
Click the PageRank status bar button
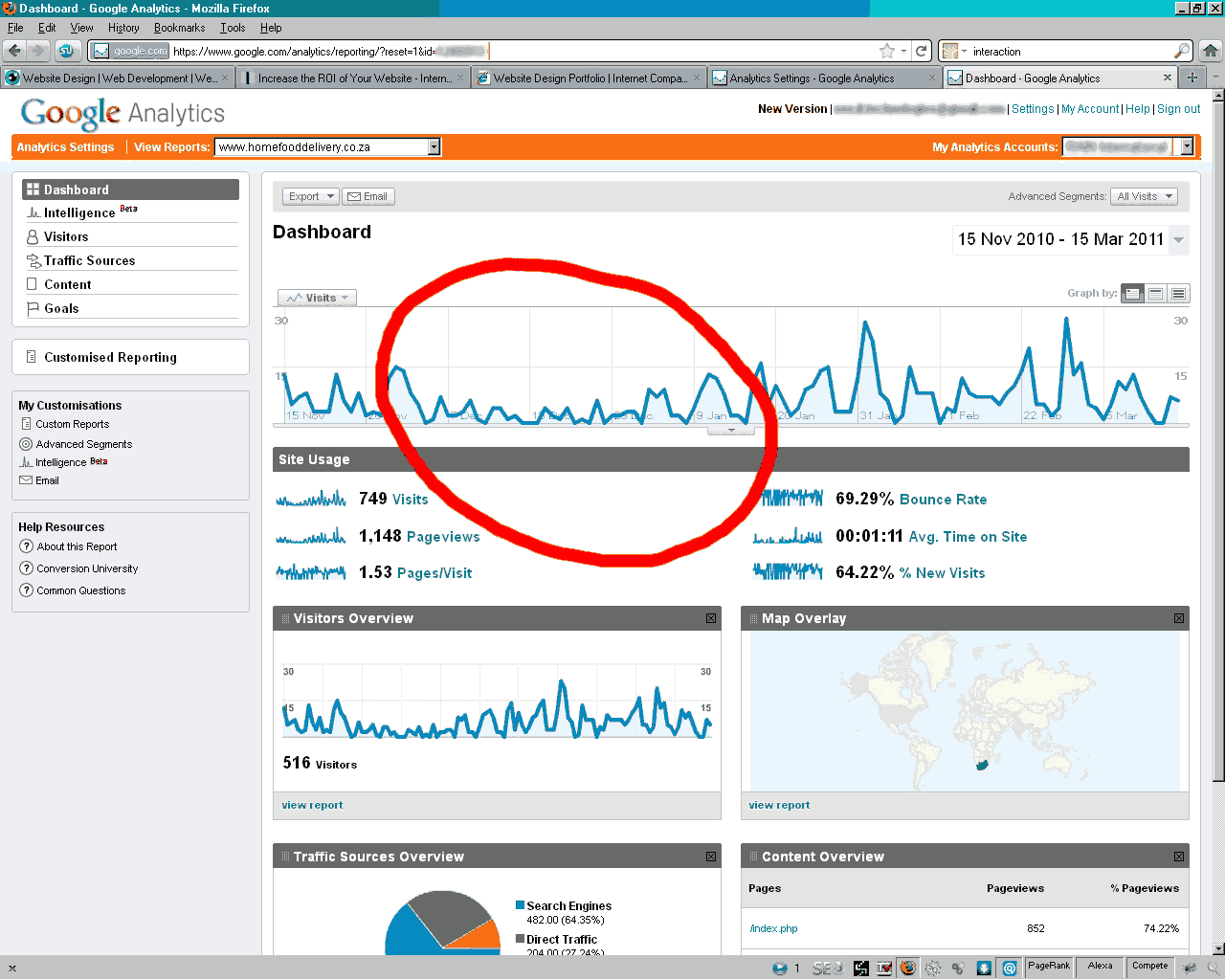click(1049, 967)
